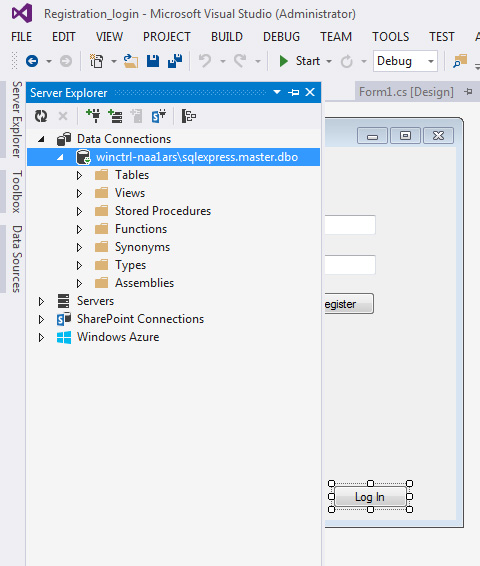480x566 pixels.
Task: Open the vertical Data Sources side tab
Action: pyautogui.click(x=17, y=259)
